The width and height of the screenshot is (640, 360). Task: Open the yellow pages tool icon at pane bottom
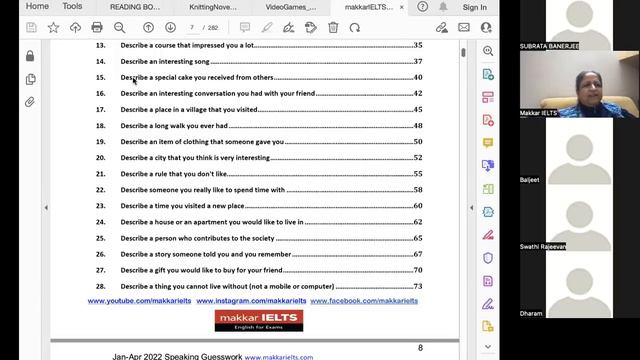click(x=488, y=326)
